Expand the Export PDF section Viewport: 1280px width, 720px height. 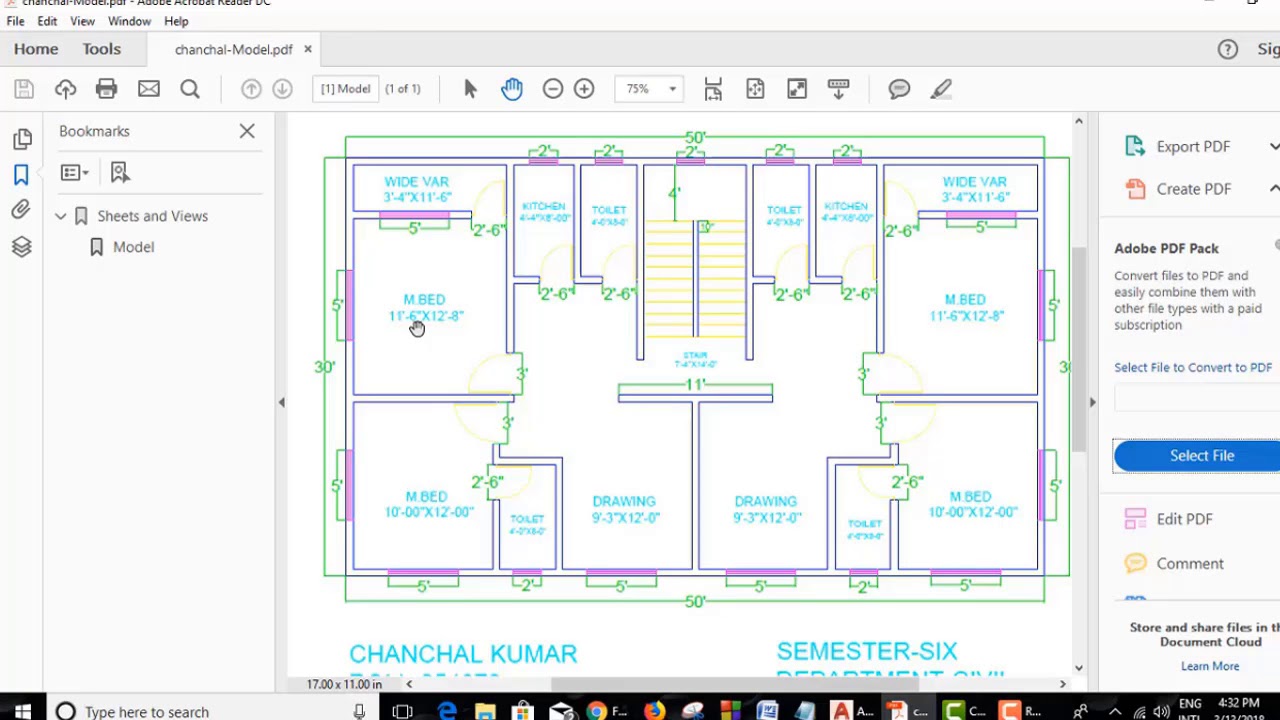1274,146
